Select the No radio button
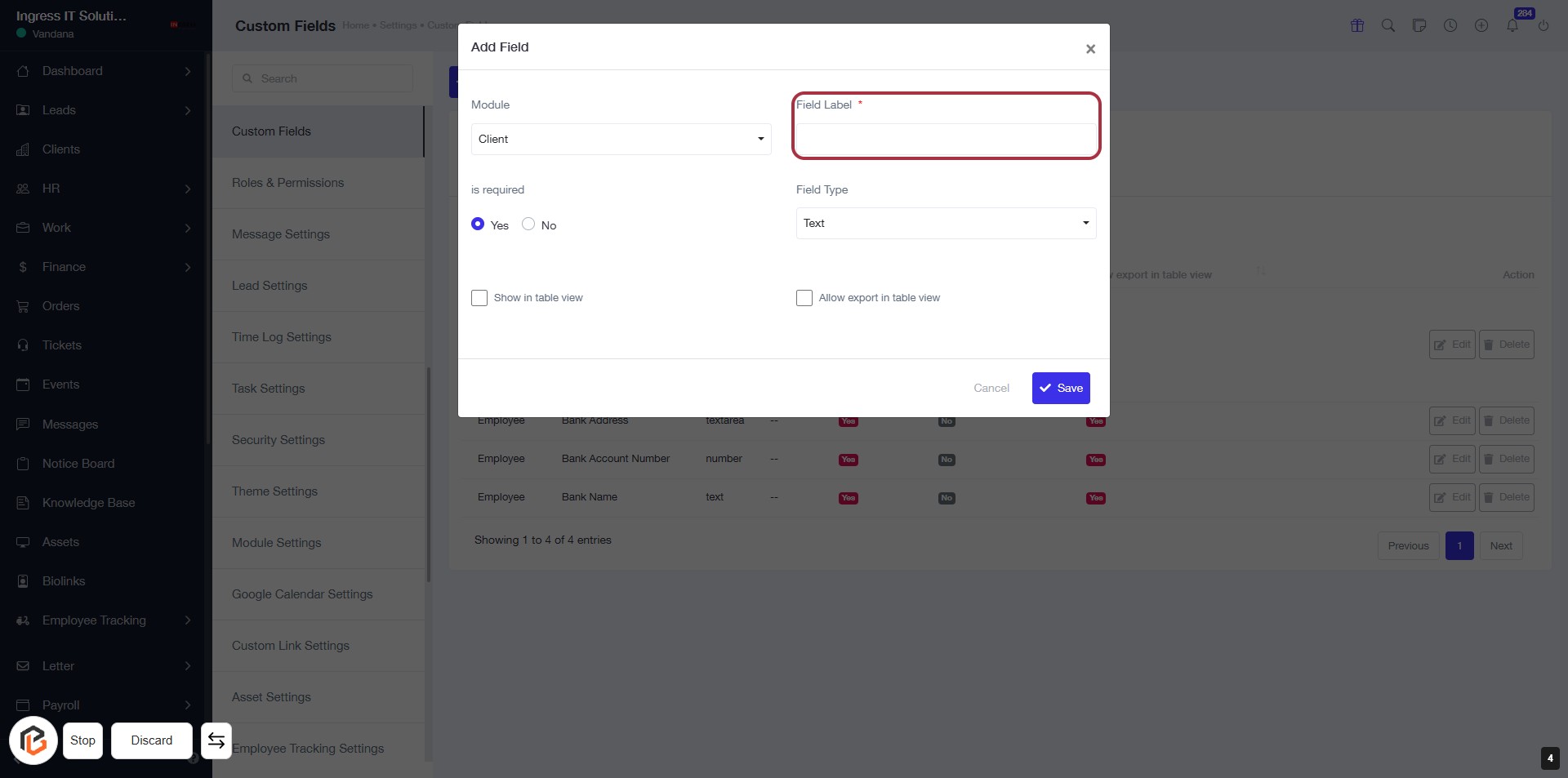The image size is (1568, 778). click(528, 224)
